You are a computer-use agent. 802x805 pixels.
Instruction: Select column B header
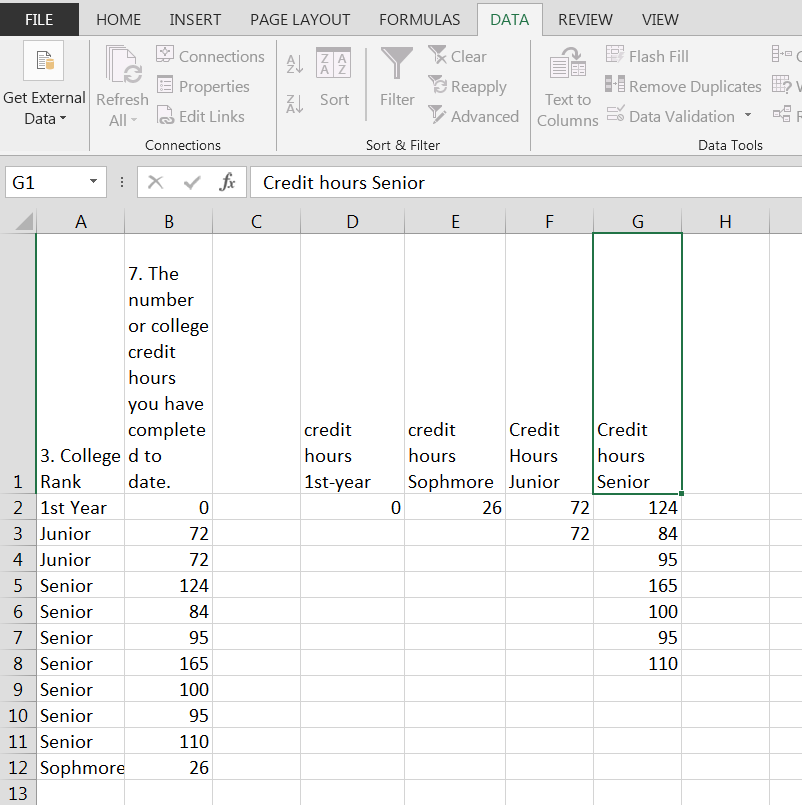pyautogui.click(x=168, y=222)
